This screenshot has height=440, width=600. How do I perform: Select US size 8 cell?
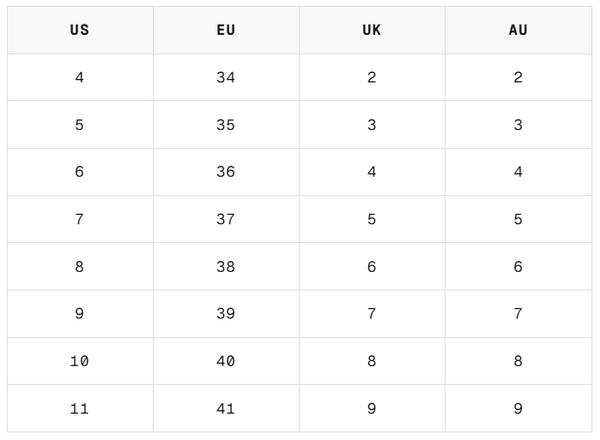click(80, 266)
